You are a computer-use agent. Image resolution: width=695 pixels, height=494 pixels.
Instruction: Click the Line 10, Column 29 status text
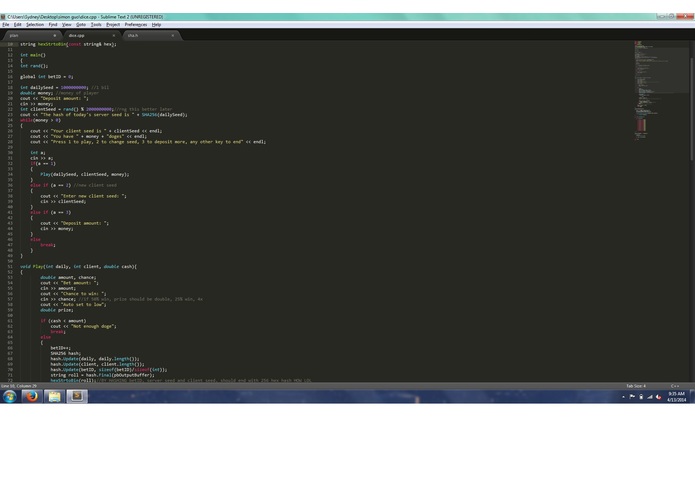(19, 386)
